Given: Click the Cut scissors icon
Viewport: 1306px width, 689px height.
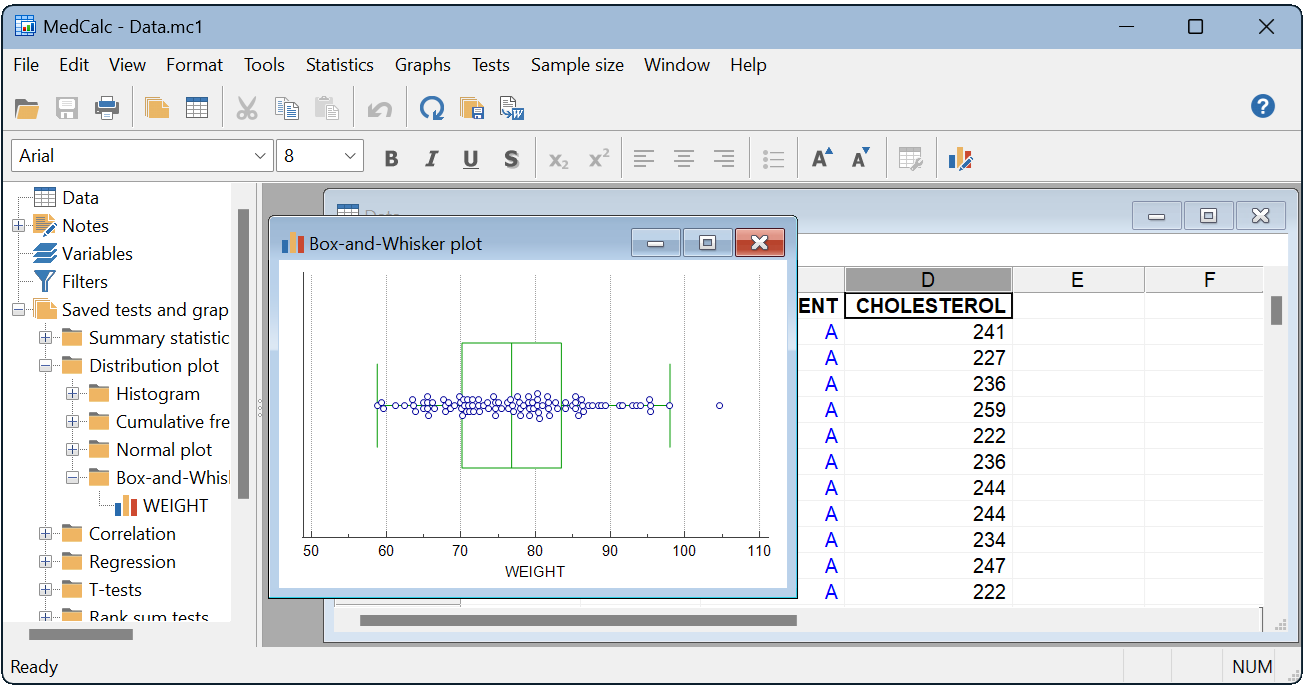Looking at the screenshot, I should 247,108.
